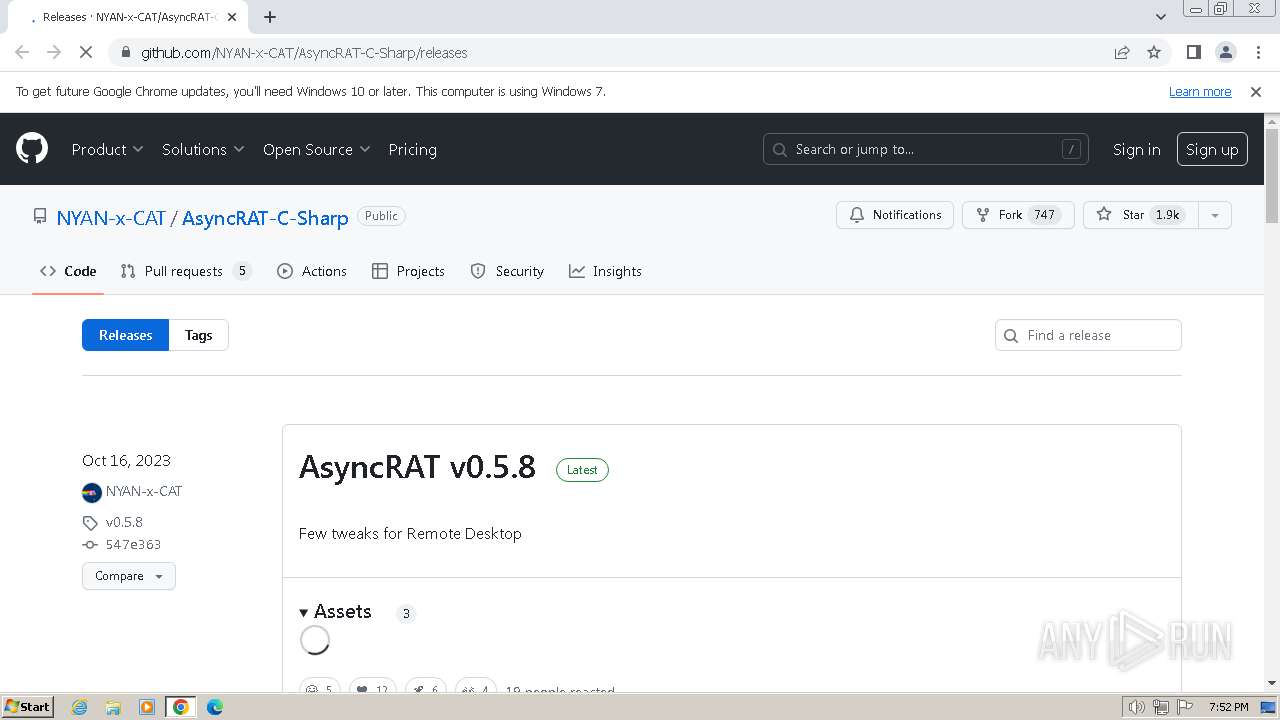
Task: Open the Windows Start menu
Action: [x=28, y=707]
